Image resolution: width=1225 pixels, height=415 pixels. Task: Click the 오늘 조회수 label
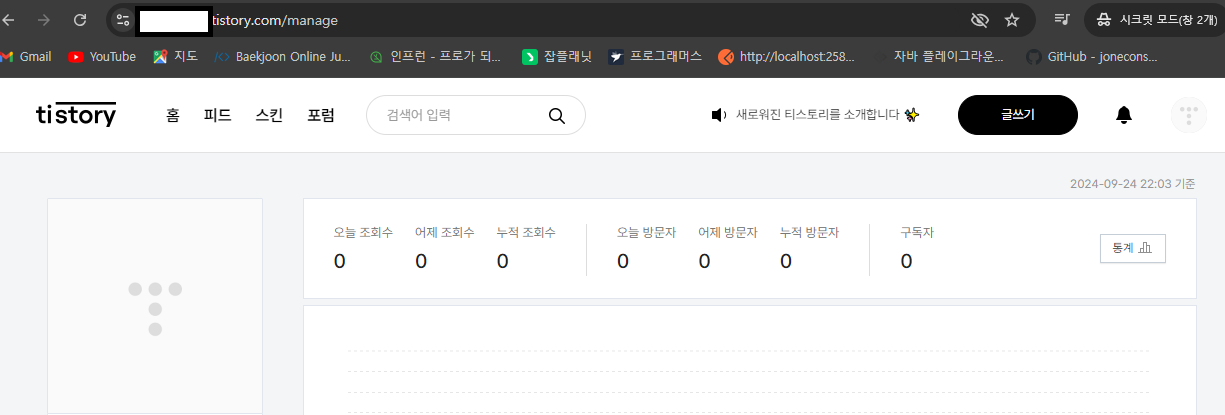[363, 232]
